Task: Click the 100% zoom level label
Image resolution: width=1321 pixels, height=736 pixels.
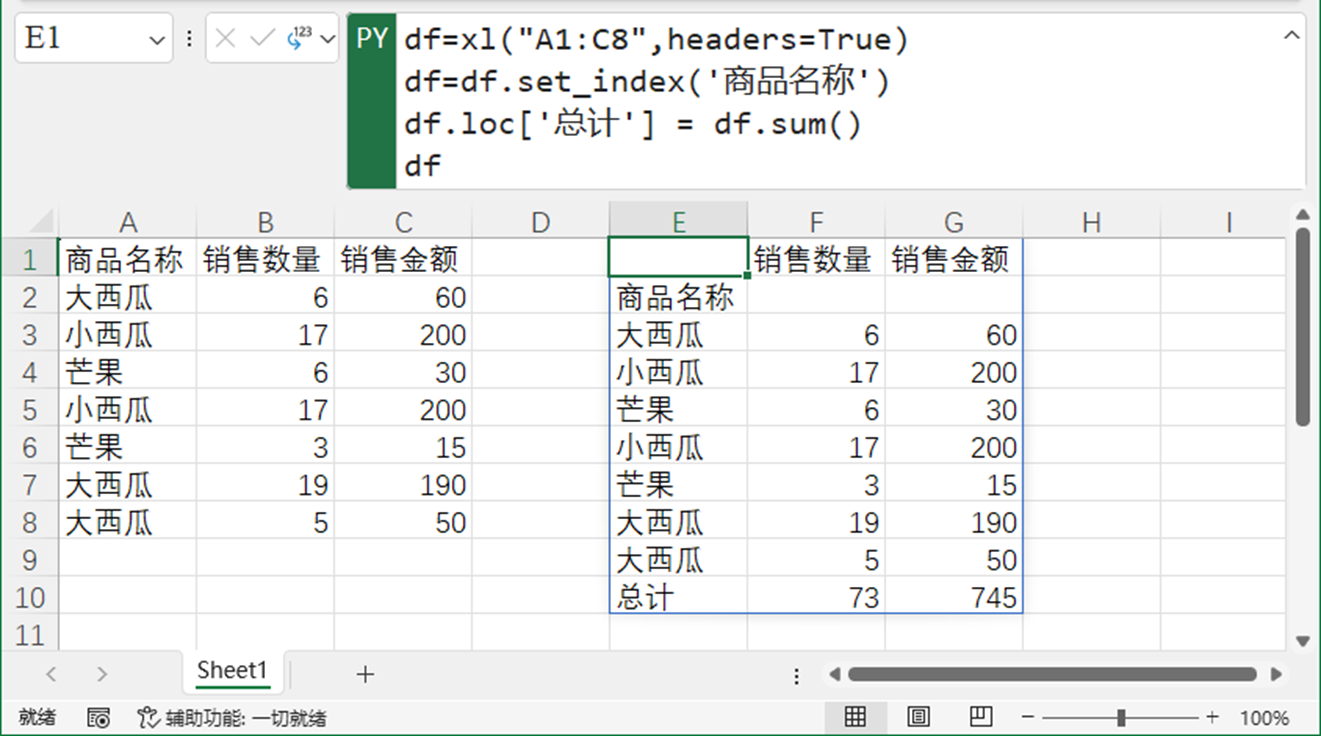Action: 1266,718
